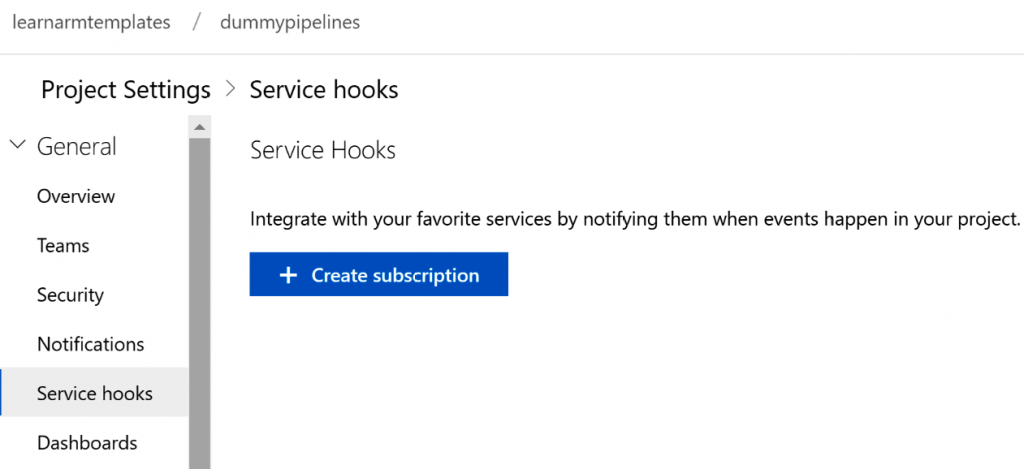Click the scrollbar up arrow in sidebar
The image size is (1024, 469).
click(199, 127)
